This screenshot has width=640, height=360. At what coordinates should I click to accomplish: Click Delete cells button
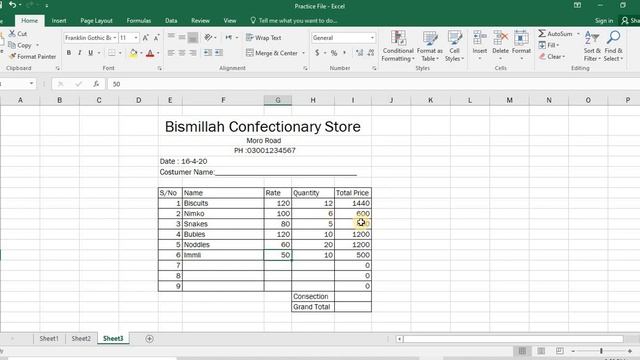coord(500,46)
